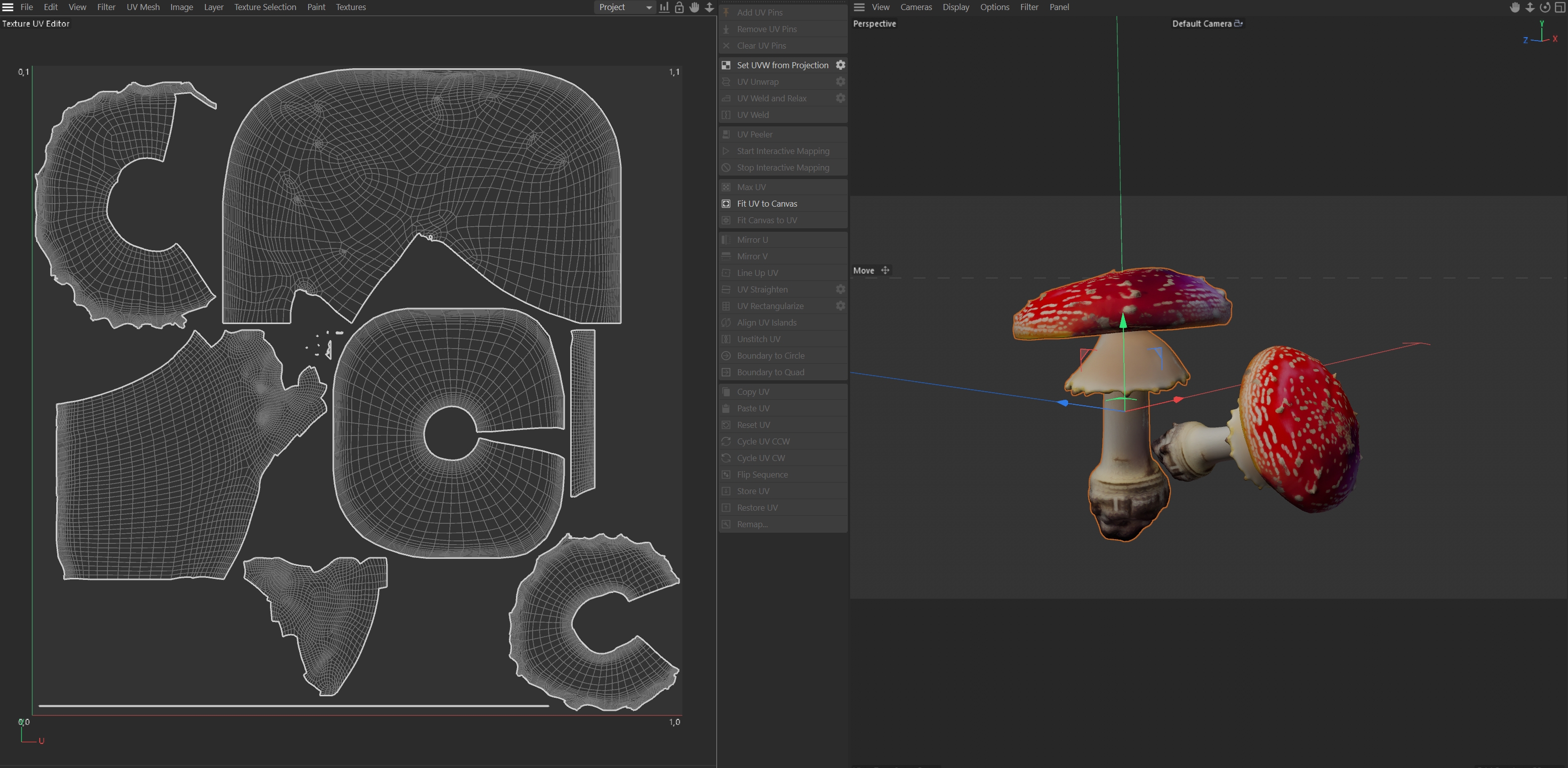Open the Perspective viewport hamburger menu

click(x=859, y=8)
